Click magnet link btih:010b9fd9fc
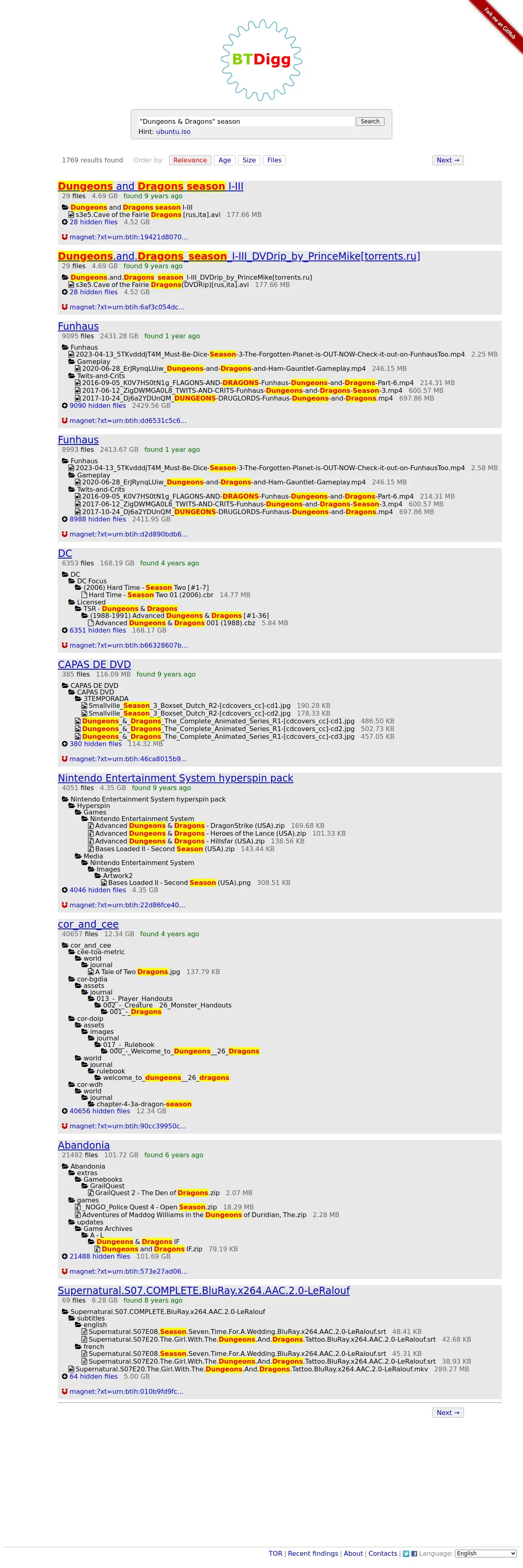The height and width of the screenshot is (1568, 523). click(x=126, y=1391)
